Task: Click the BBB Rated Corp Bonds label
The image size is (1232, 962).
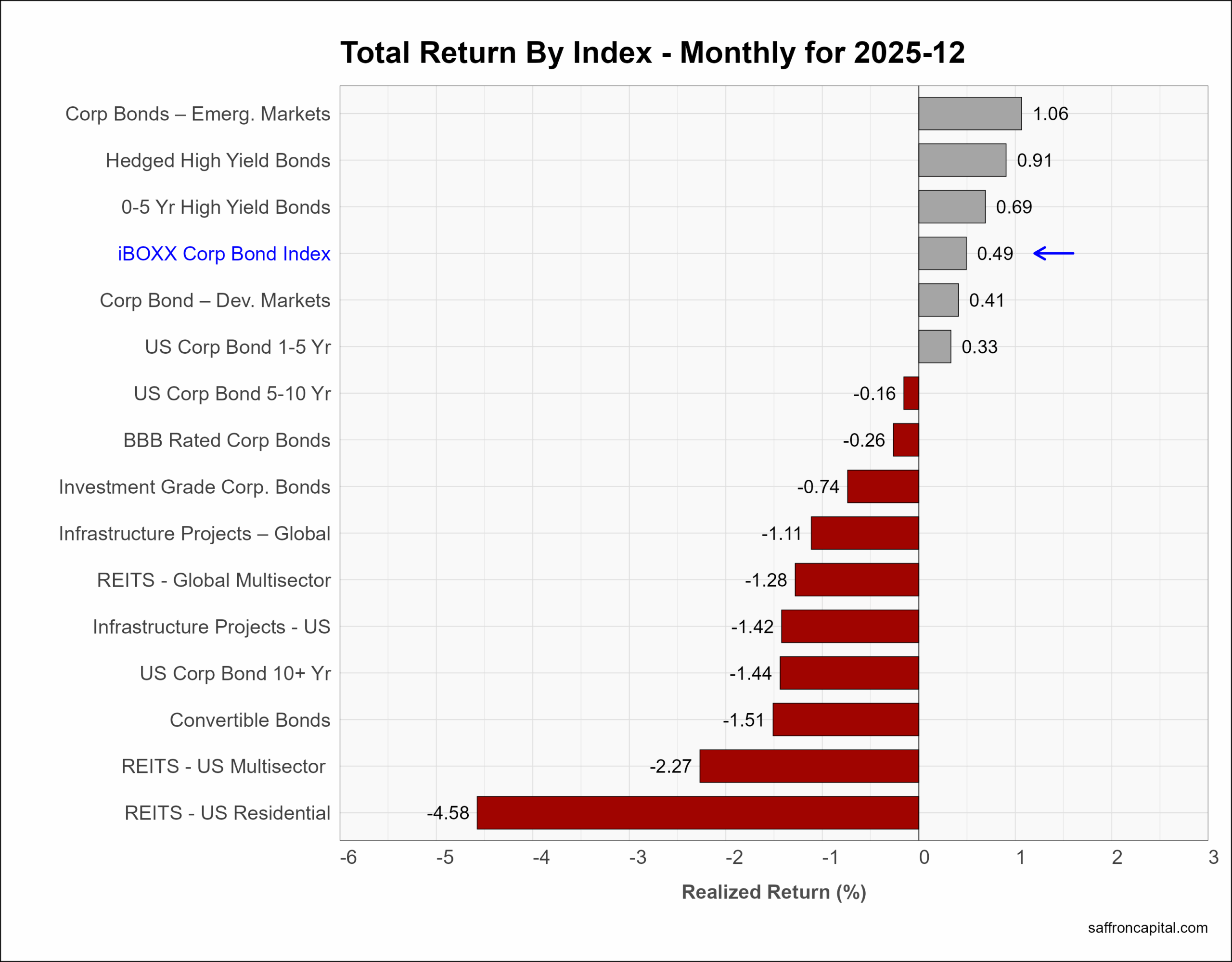Action: click(226, 440)
